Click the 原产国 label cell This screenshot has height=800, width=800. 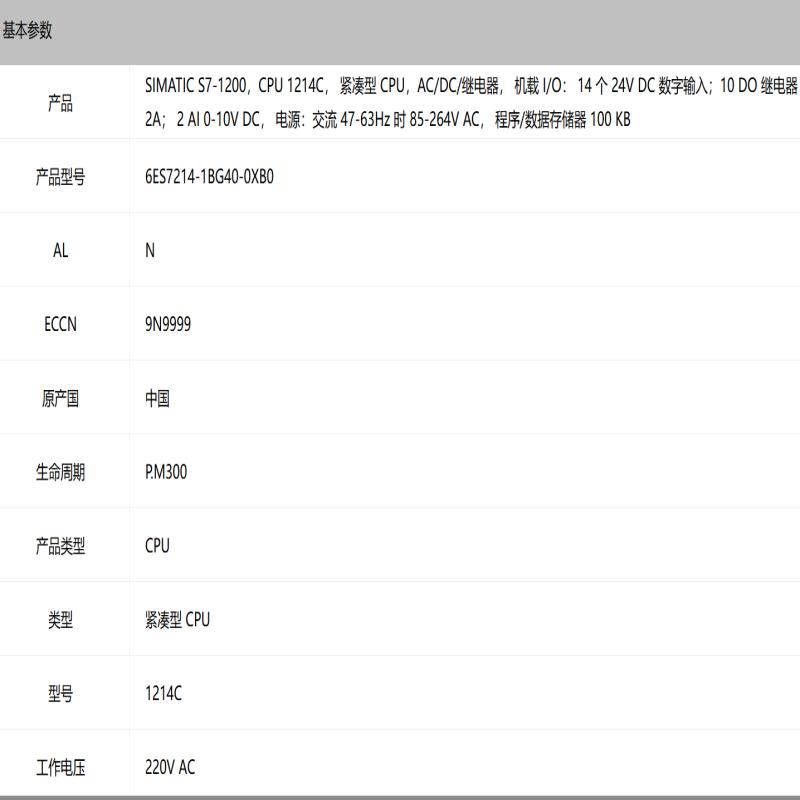coord(60,399)
